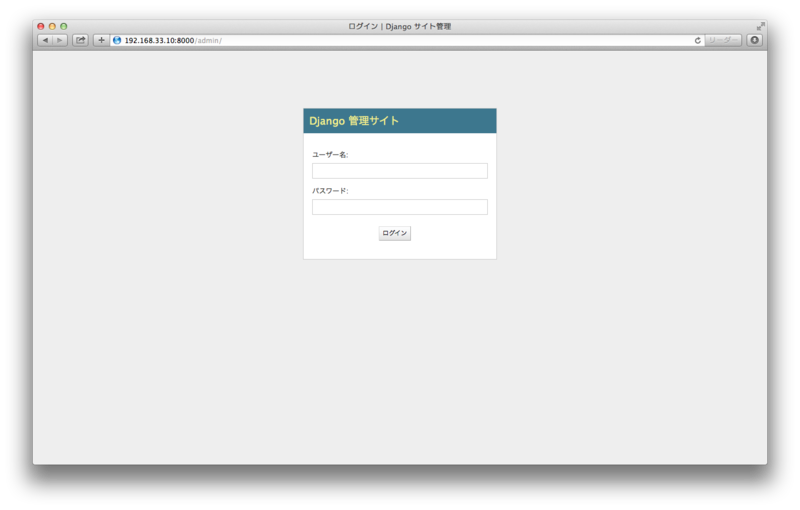This screenshot has height=510, width=800.
Task: Click the ユーザー名: label
Action: 330,155
